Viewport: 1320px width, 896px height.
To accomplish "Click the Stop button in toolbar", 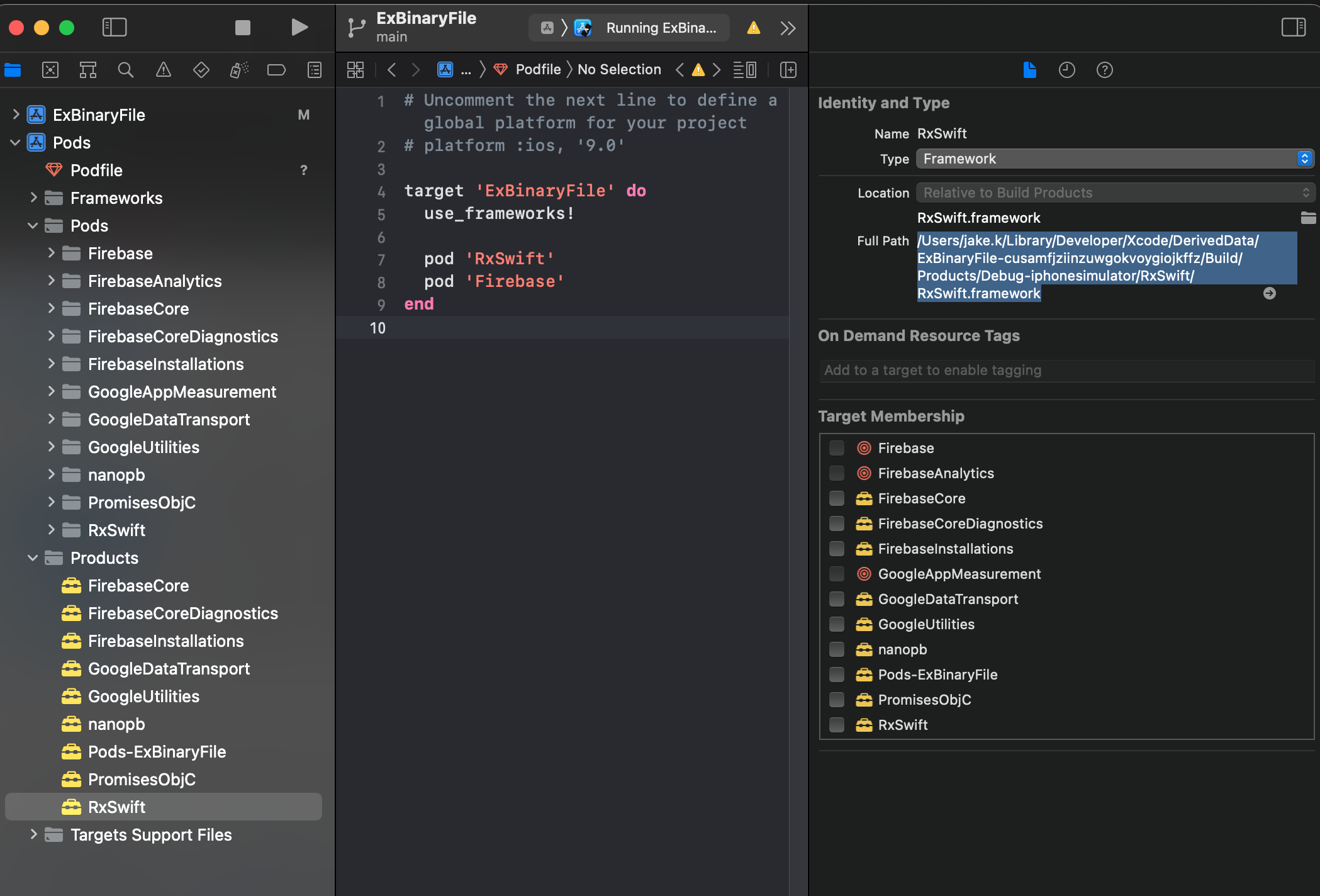I will point(242,28).
